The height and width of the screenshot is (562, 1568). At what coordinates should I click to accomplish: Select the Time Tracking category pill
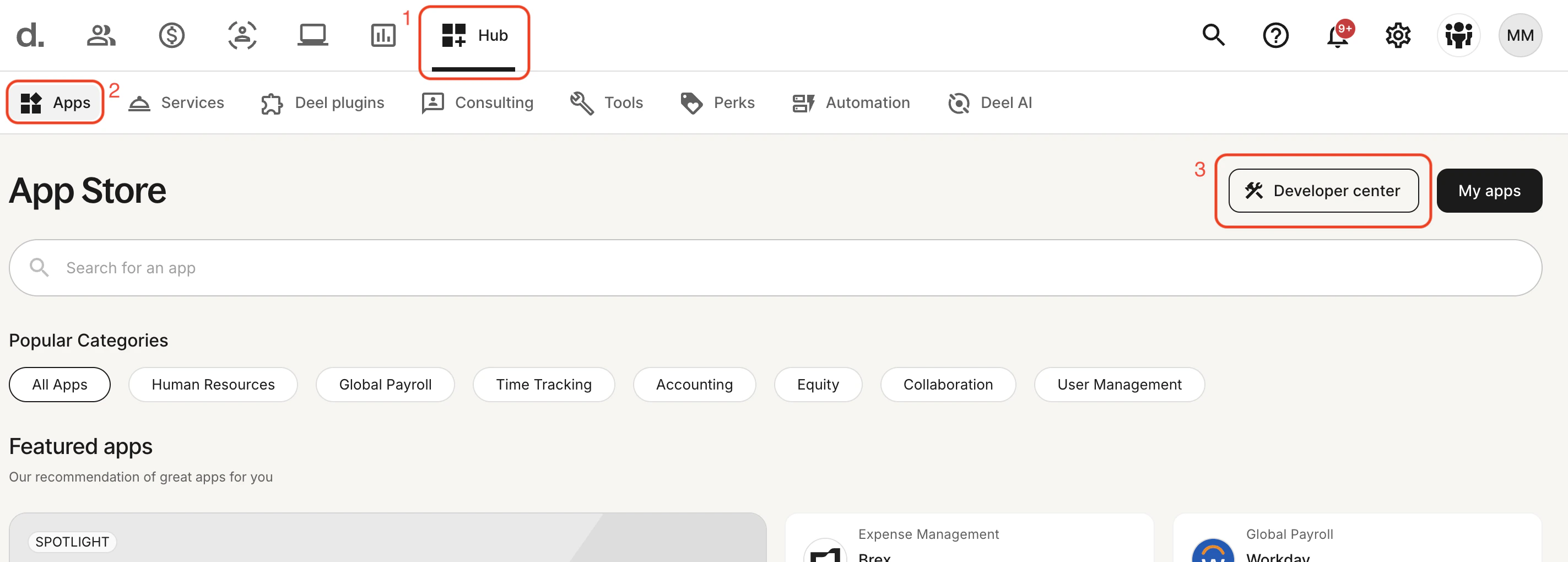[544, 384]
